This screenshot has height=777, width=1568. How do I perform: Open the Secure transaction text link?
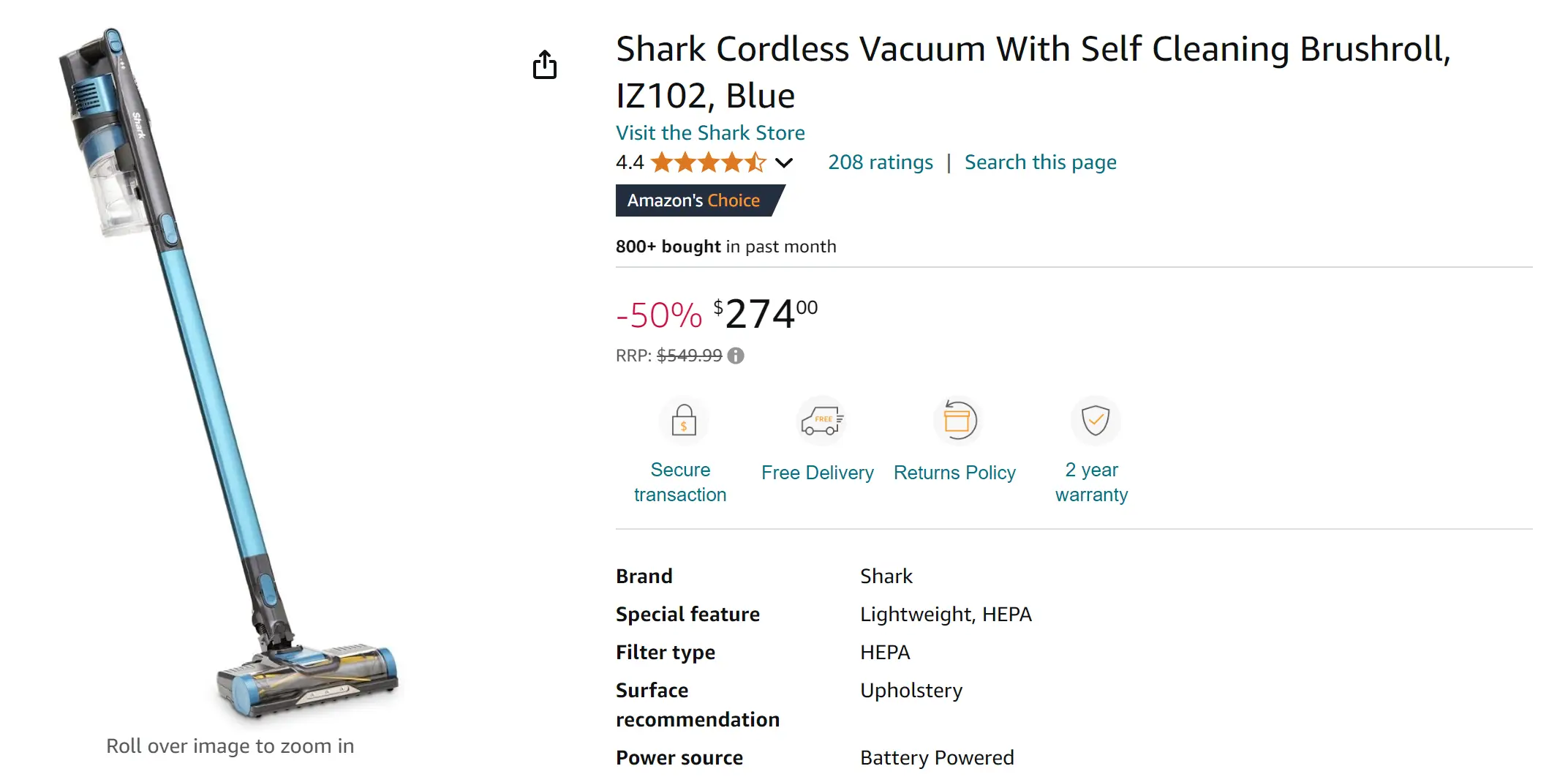click(680, 482)
